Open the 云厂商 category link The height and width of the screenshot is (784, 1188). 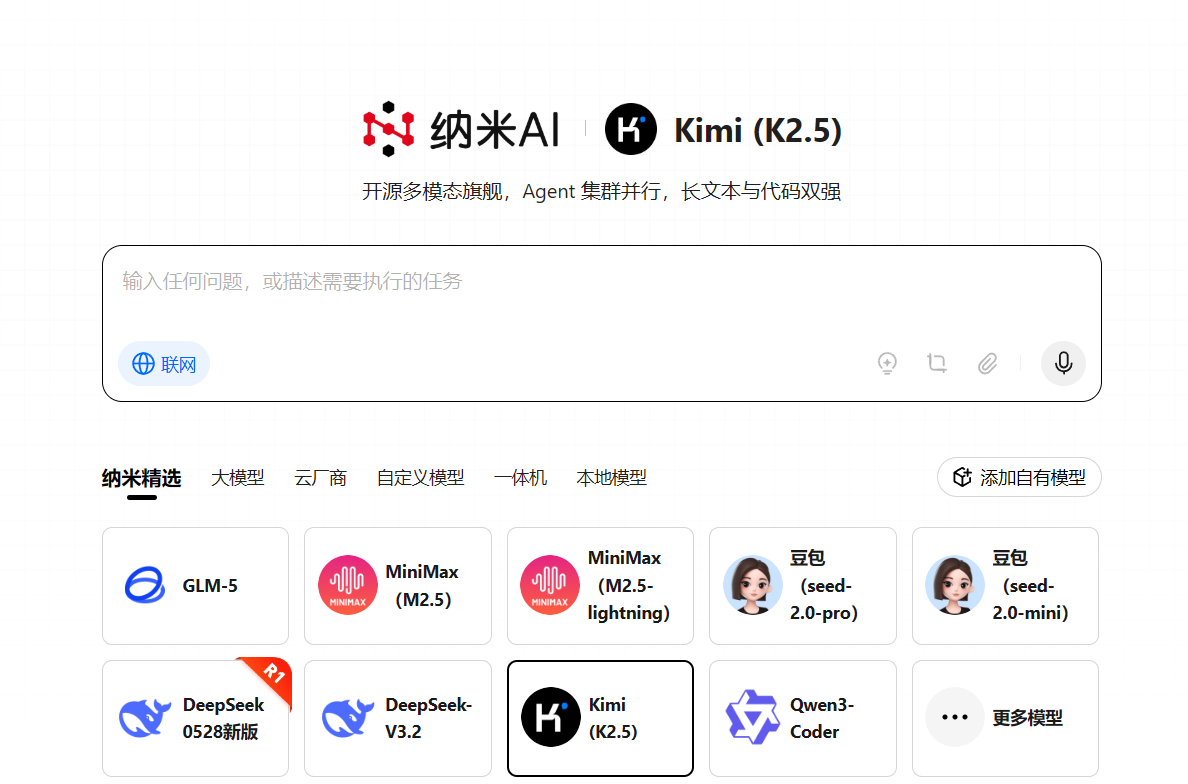point(321,477)
